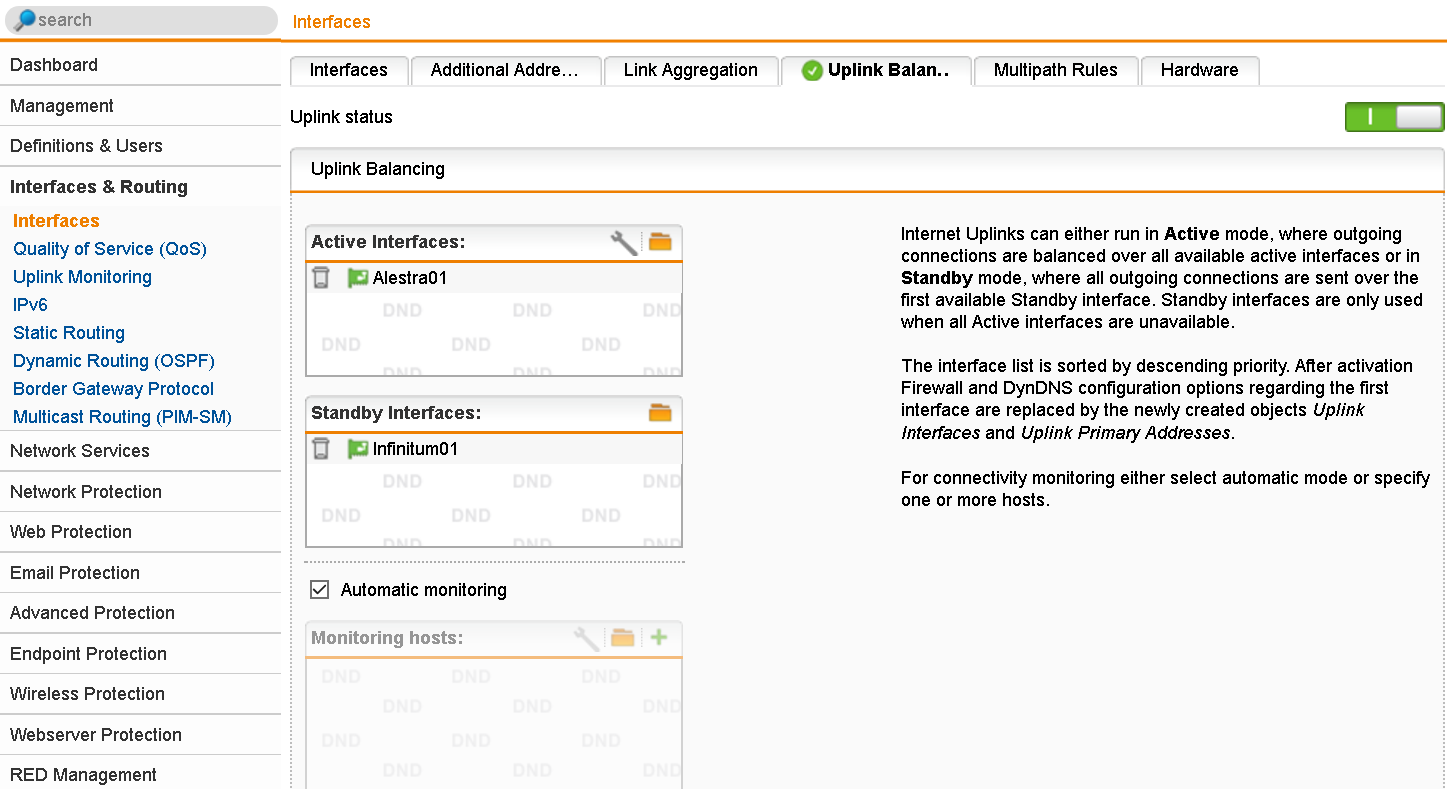Open Wireless Protection in sidebar
The width and height of the screenshot is (1447, 789).
tap(140, 694)
